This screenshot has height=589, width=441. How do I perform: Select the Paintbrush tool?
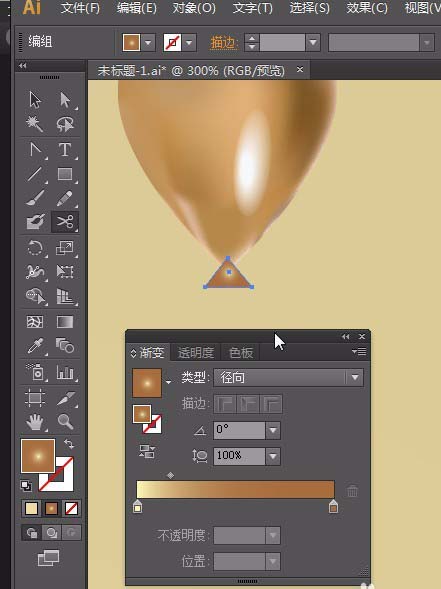(35, 198)
